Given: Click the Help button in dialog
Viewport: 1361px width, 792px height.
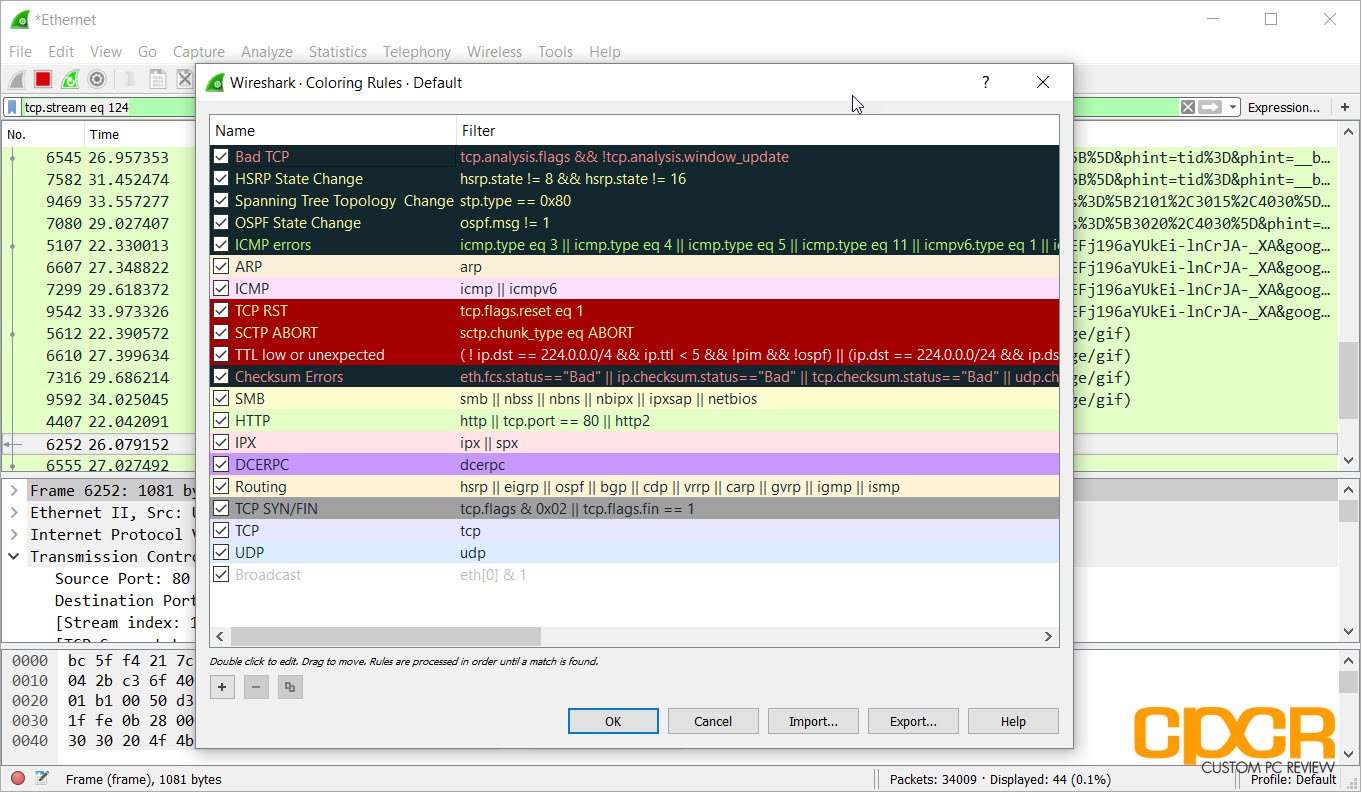Looking at the screenshot, I should [1013, 721].
